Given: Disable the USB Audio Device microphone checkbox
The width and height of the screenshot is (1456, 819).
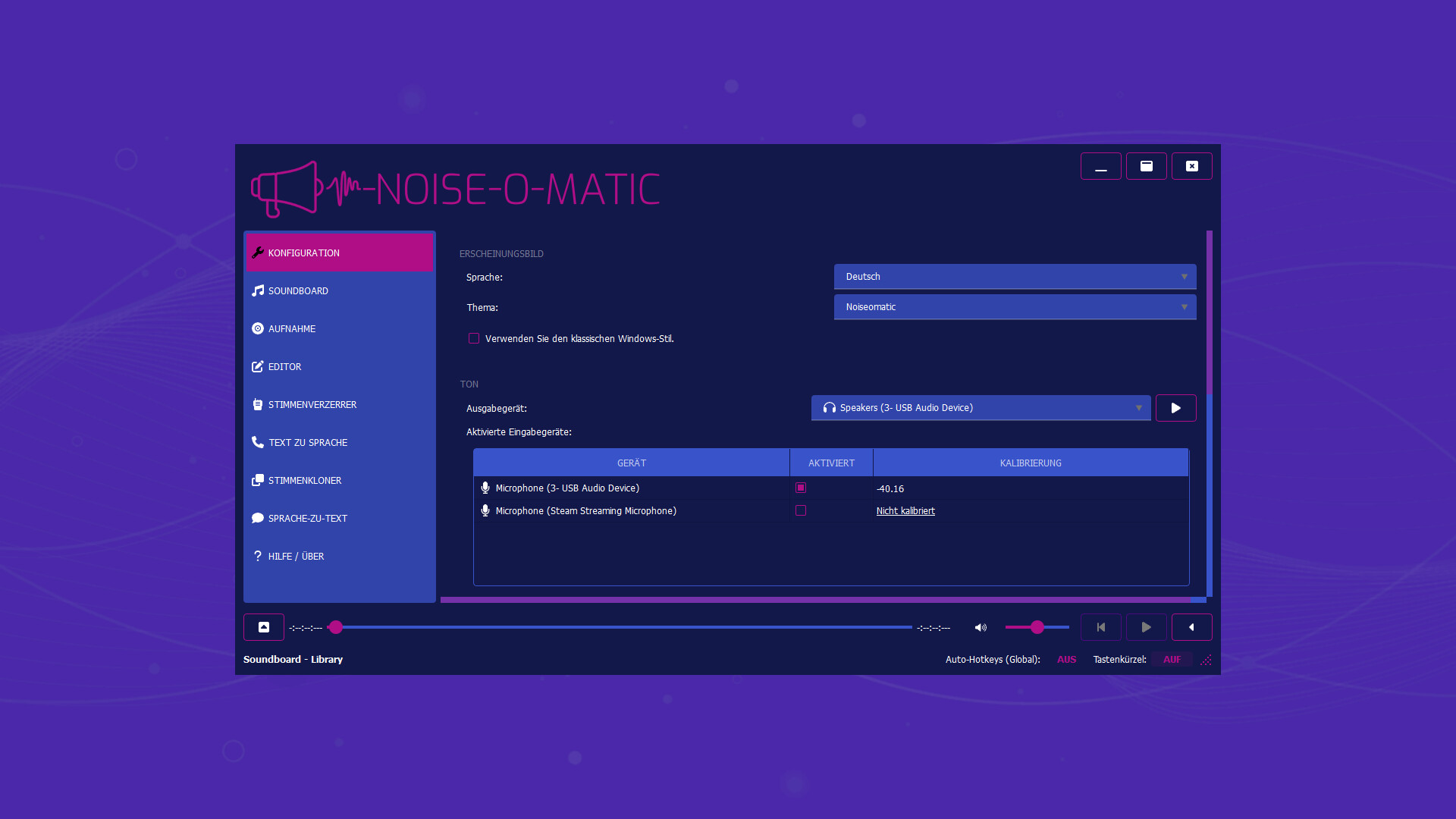Looking at the screenshot, I should click(x=801, y=488).
